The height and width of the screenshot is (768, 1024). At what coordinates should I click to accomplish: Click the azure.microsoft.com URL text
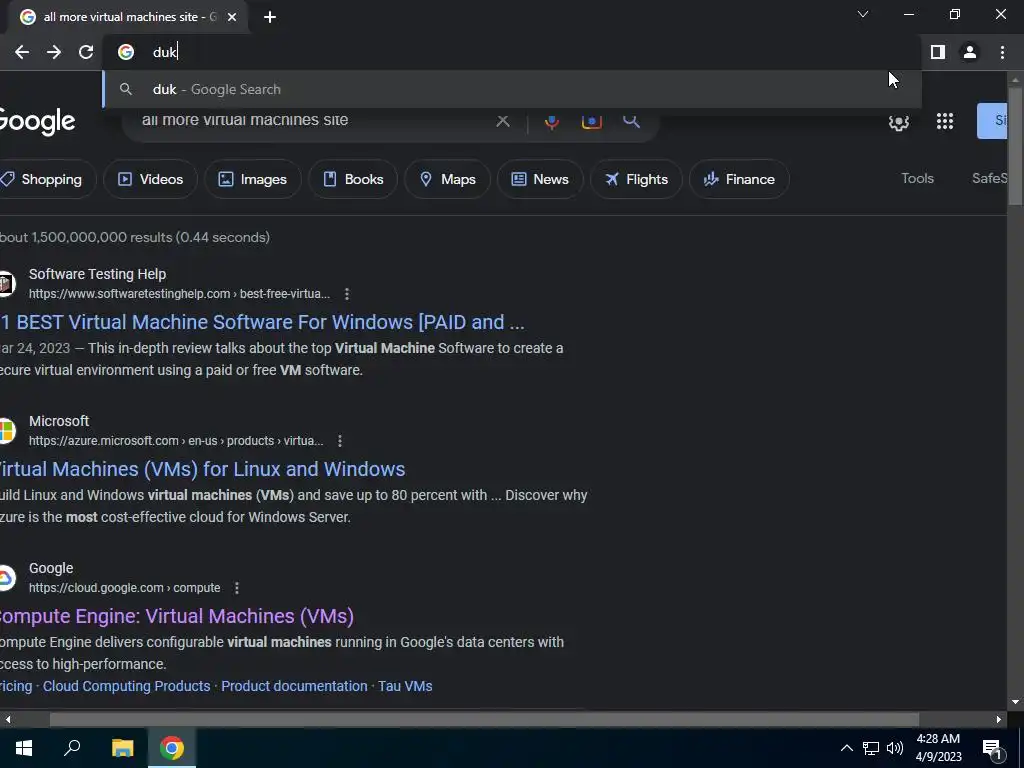click(x=176, y=441)
